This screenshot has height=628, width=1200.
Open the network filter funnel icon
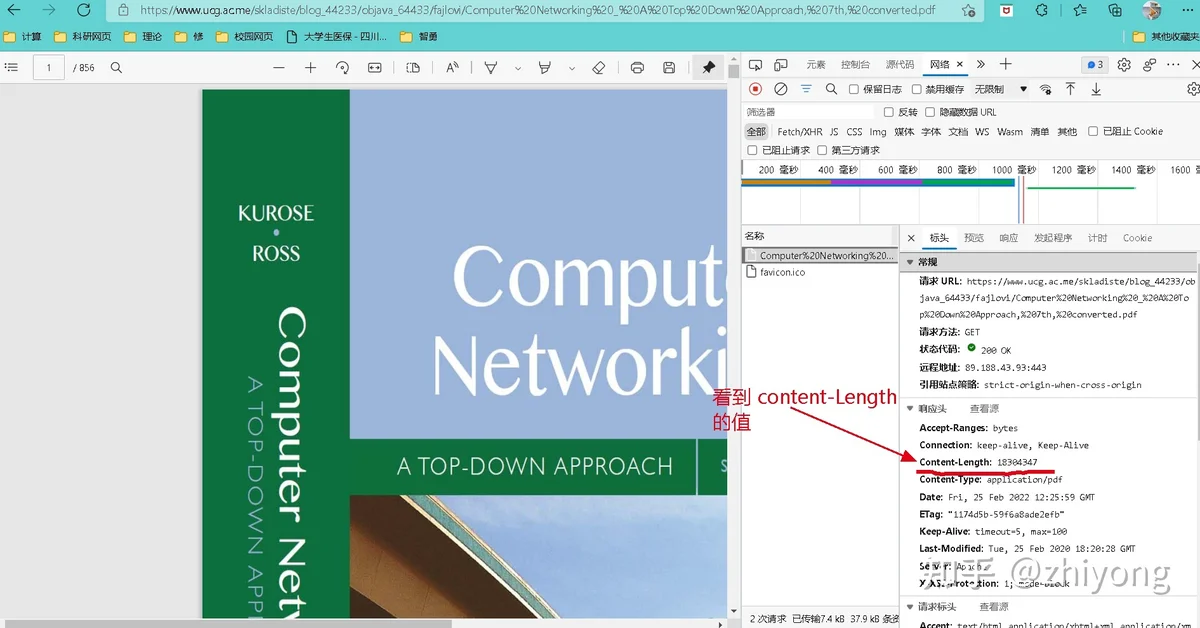[x=806, y=89]
